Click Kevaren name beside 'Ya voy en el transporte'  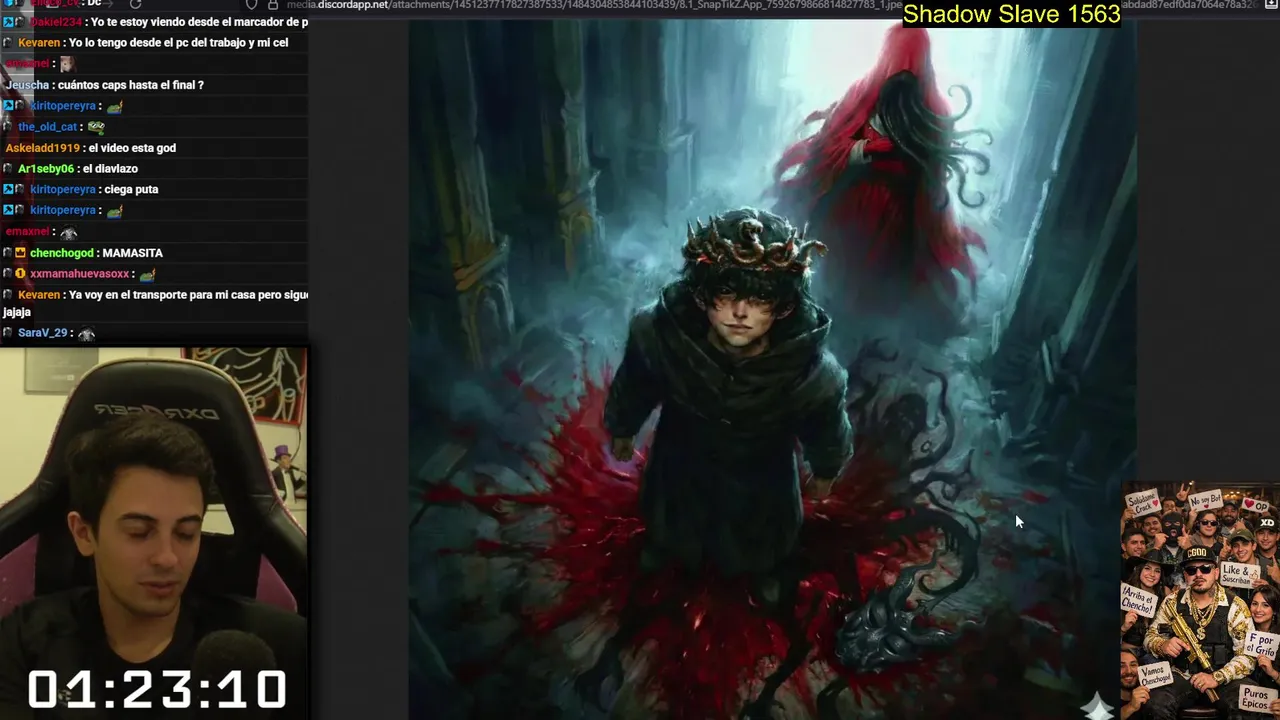tap(39, 295)
